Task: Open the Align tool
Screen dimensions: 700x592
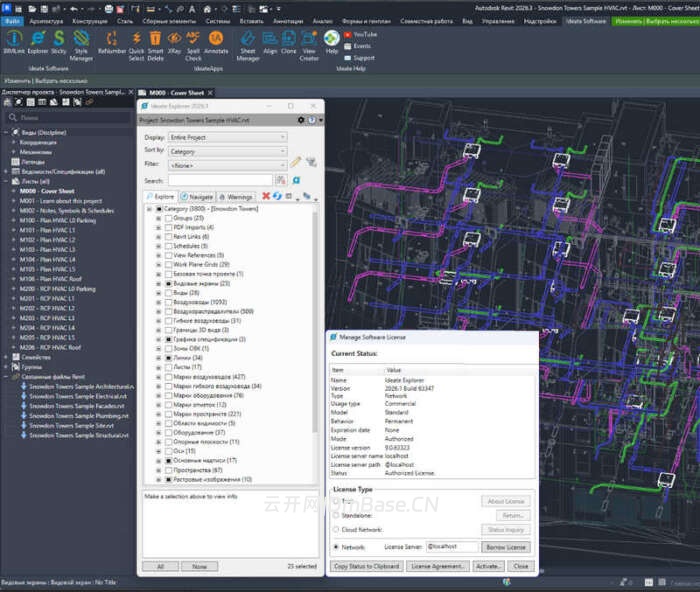Action: [270, 42]
